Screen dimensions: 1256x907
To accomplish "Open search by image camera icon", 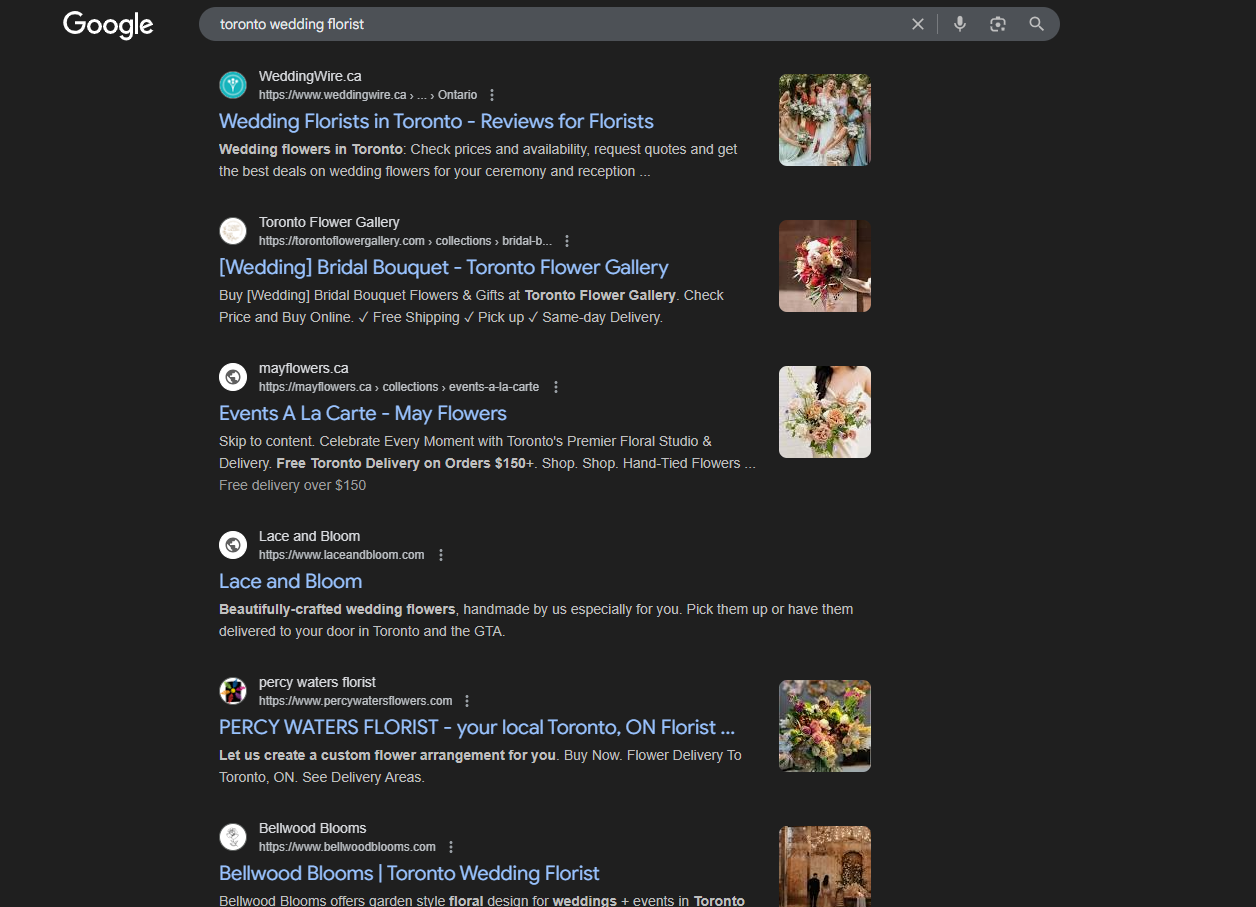I will pyautogui.click(x=997, y=24).
